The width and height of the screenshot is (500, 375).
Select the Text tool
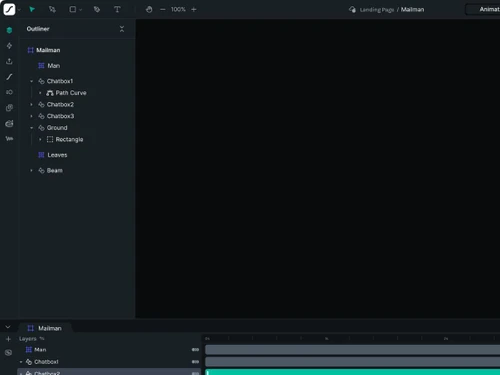coord(117,9)
